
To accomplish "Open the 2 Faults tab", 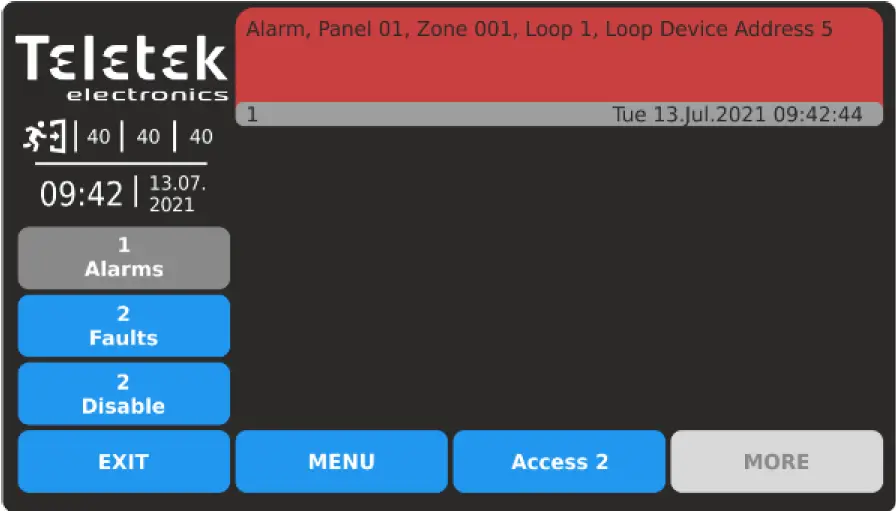I will [x=124, y=326].
